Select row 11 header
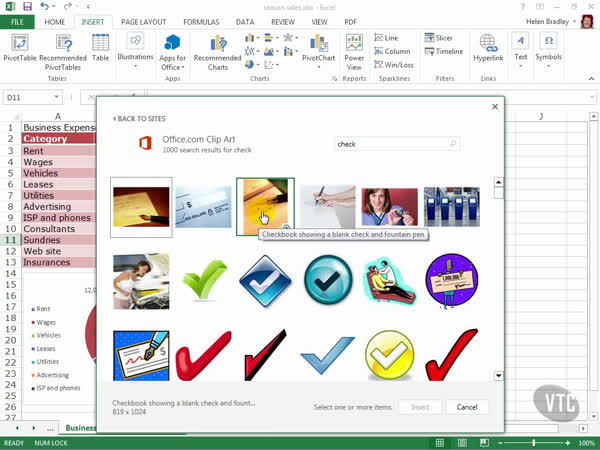The height and width of the screenshot is (450, 600). pos(10,240)
